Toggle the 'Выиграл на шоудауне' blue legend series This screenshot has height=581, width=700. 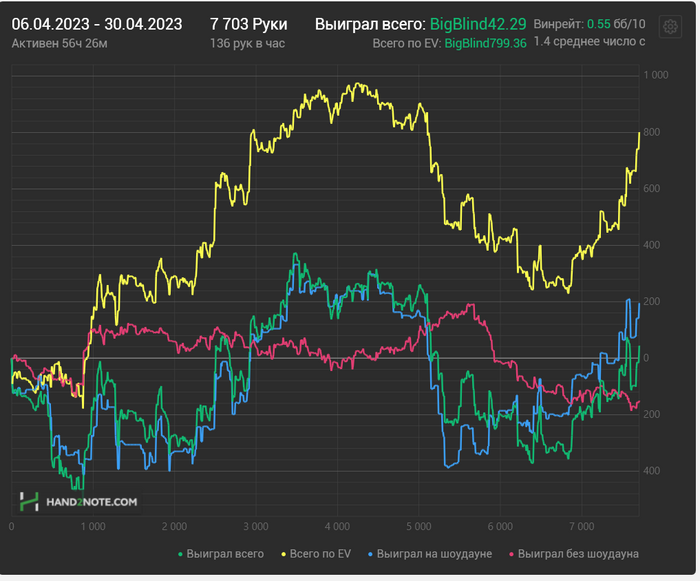430,554
